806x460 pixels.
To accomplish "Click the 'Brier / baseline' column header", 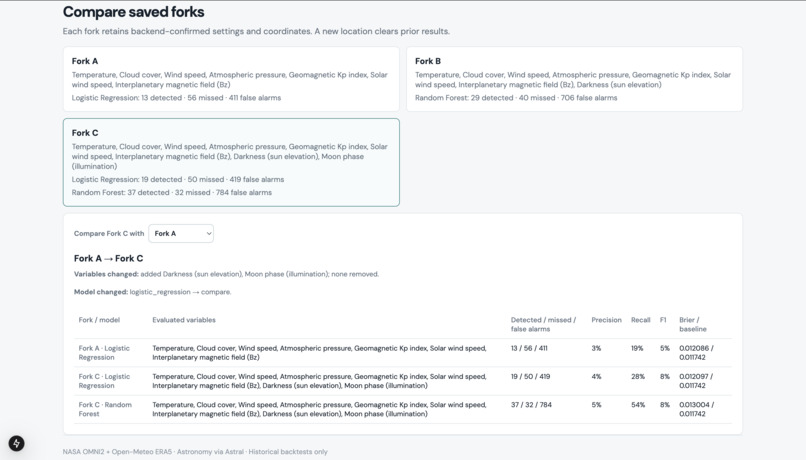I will 693,324.
